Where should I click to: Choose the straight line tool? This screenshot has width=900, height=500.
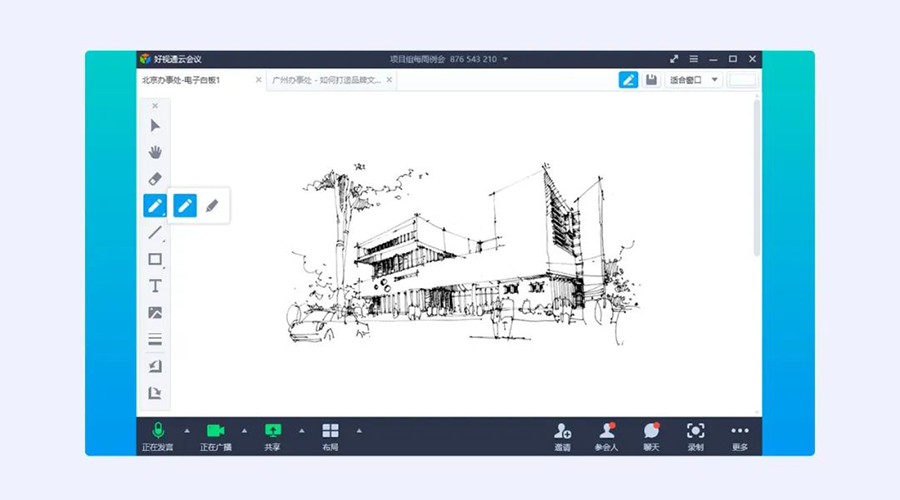coord(155,233)
